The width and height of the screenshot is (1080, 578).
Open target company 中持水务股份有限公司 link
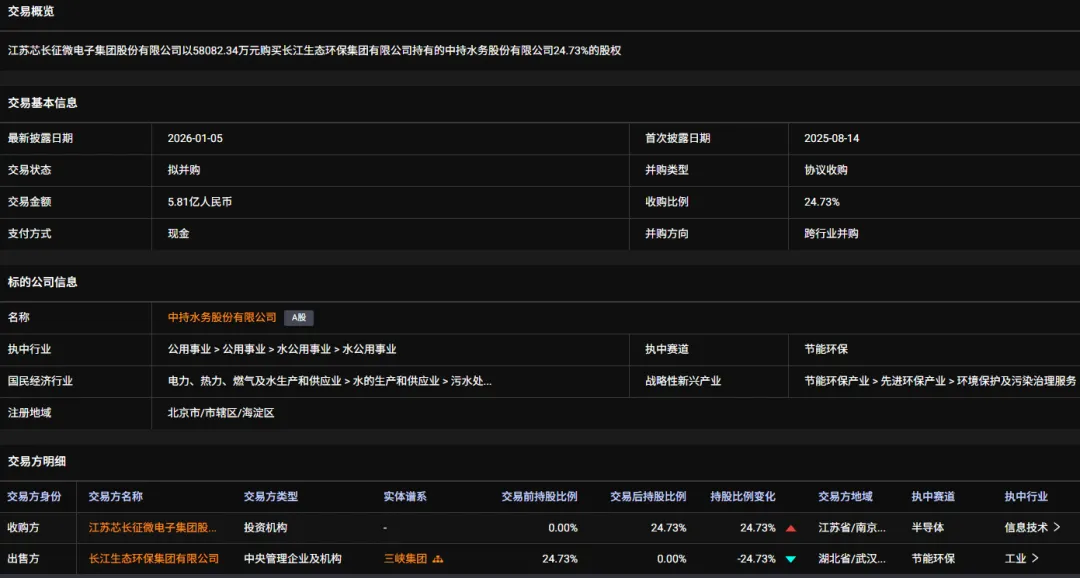[x=222, y=318]
